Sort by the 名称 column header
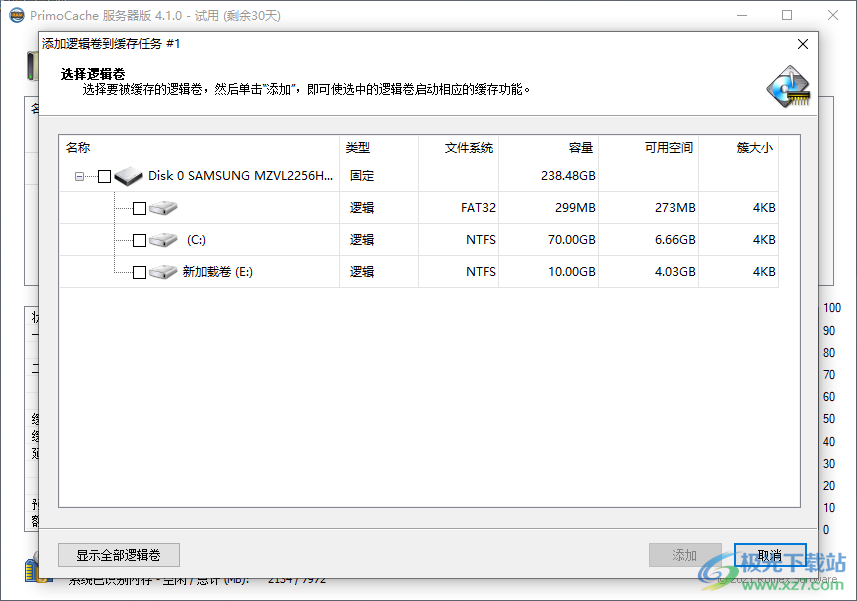 coord(199,148)
